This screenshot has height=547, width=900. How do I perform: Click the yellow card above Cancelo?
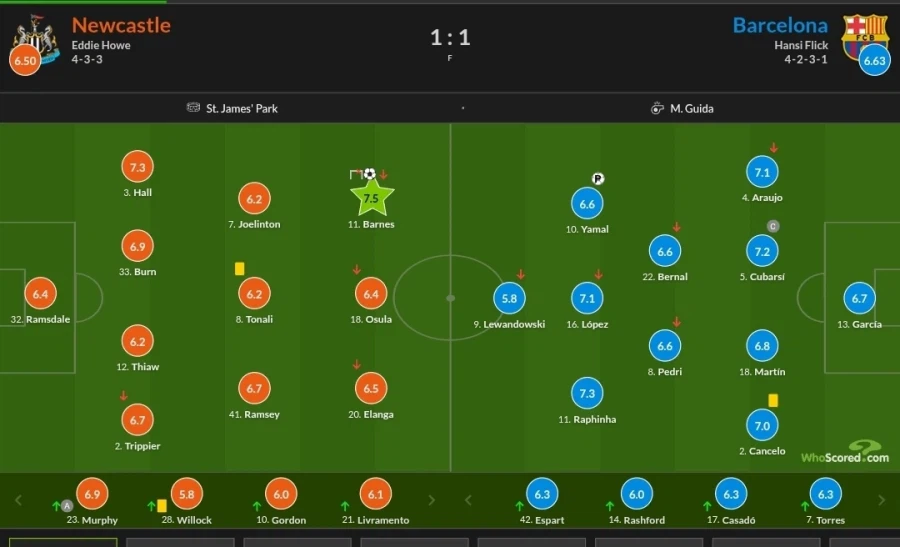pyautogui.click(x=773, y=400)
